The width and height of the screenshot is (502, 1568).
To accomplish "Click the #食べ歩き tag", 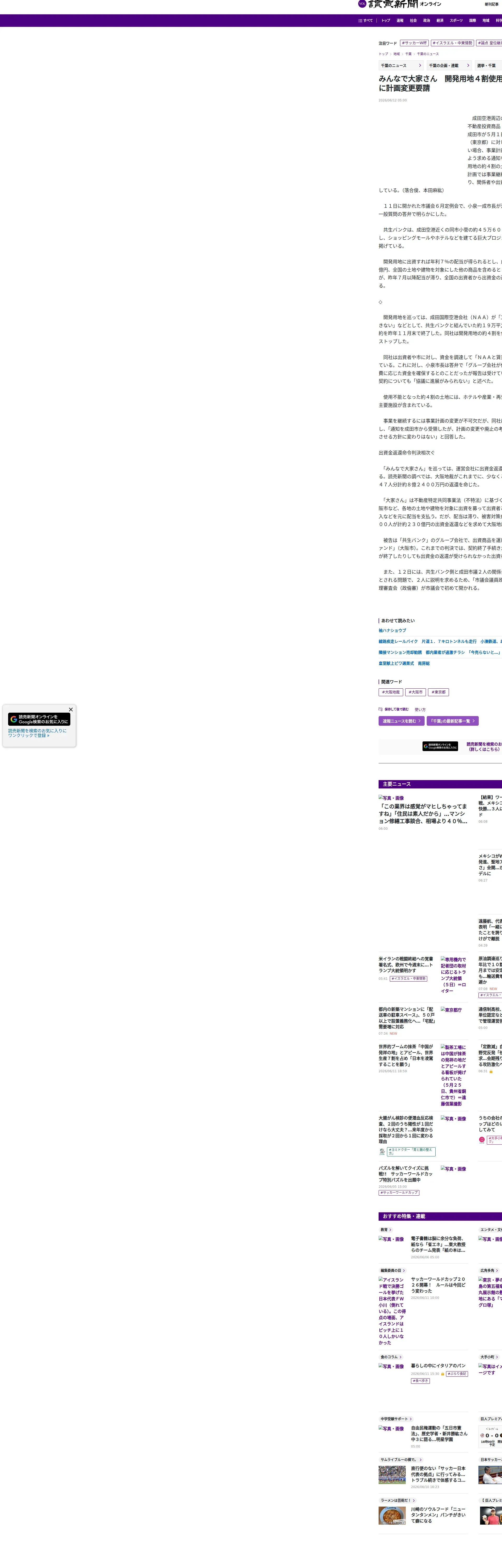I will 420,1381.
